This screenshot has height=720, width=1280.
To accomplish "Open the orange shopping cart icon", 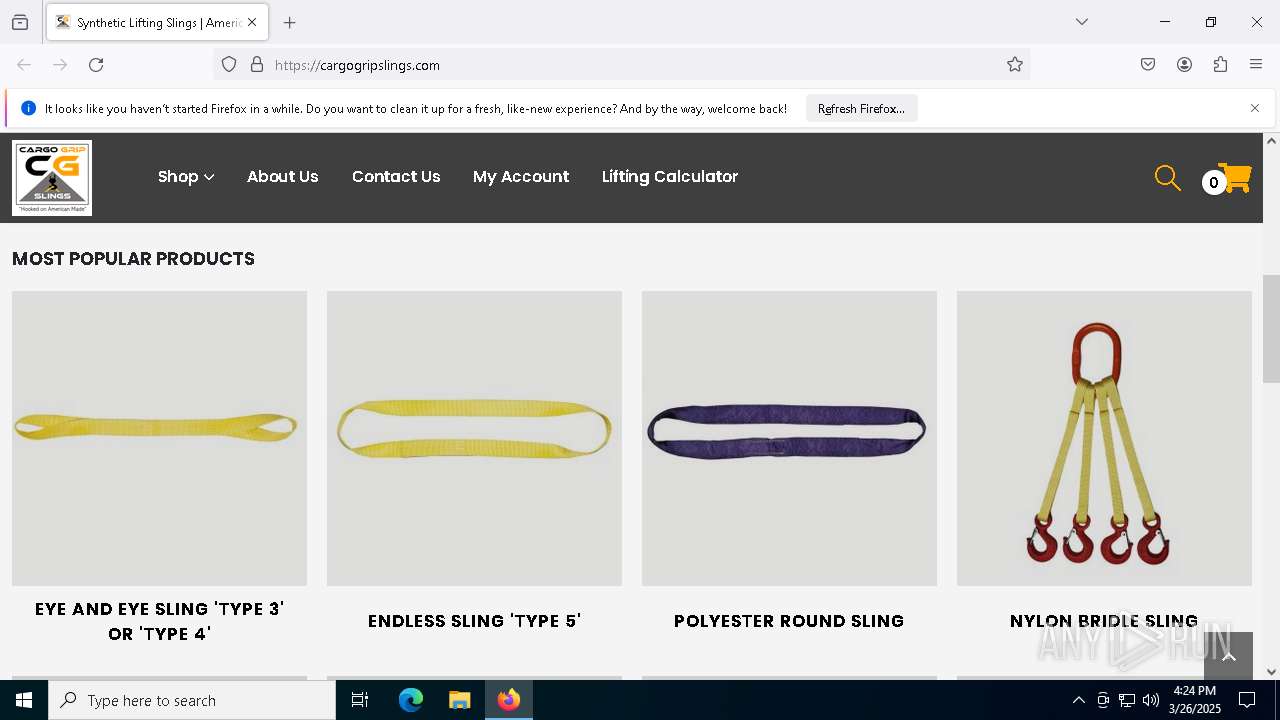I will click(1235, 178).
